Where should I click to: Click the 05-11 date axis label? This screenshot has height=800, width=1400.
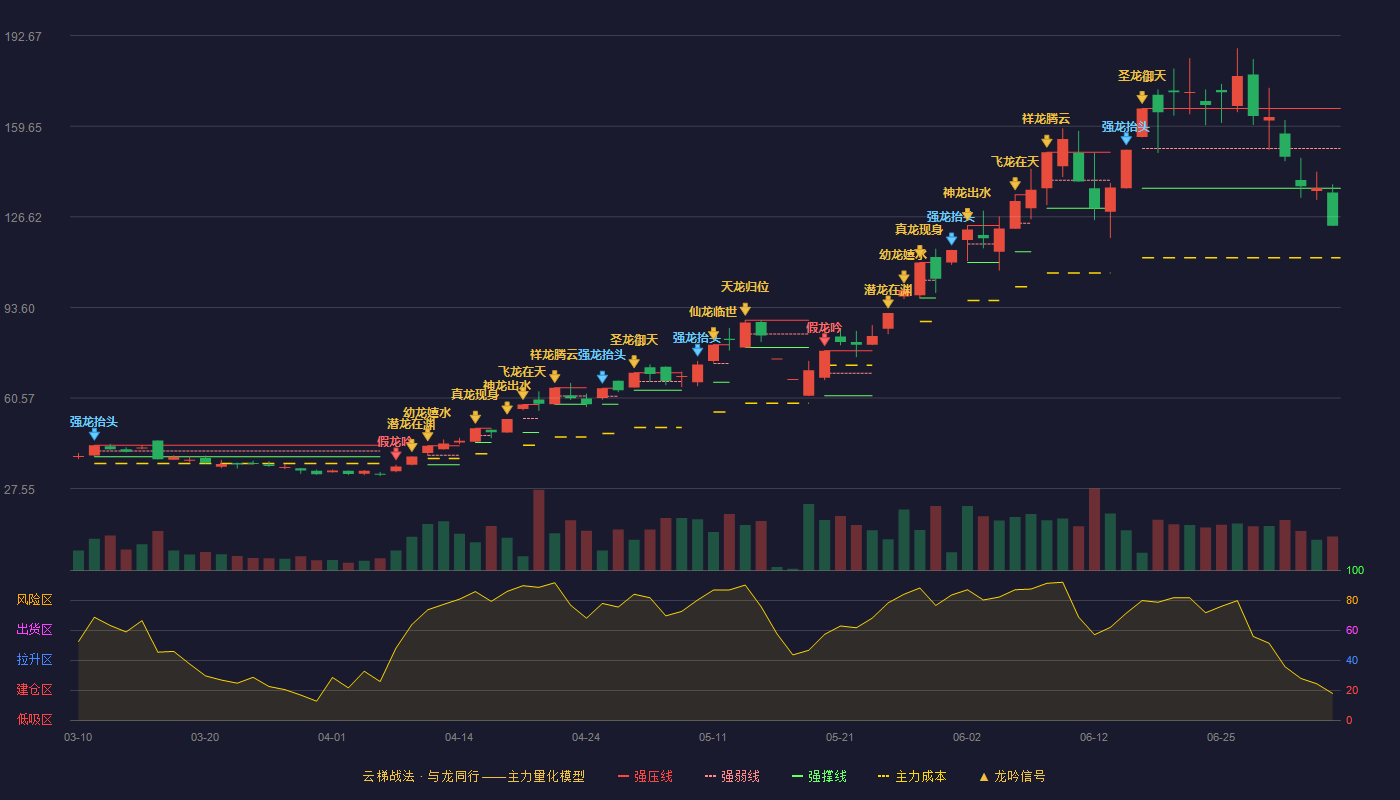click(713, 737)
